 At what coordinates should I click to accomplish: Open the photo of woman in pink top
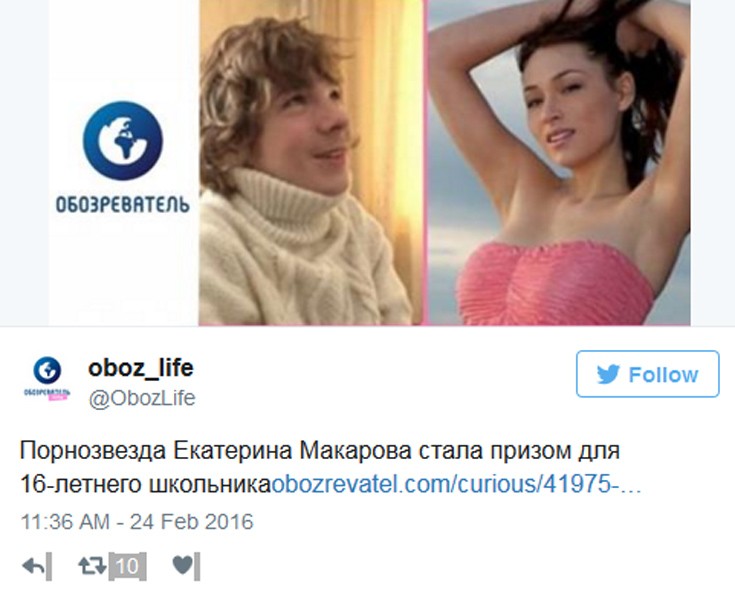point(559,162)
